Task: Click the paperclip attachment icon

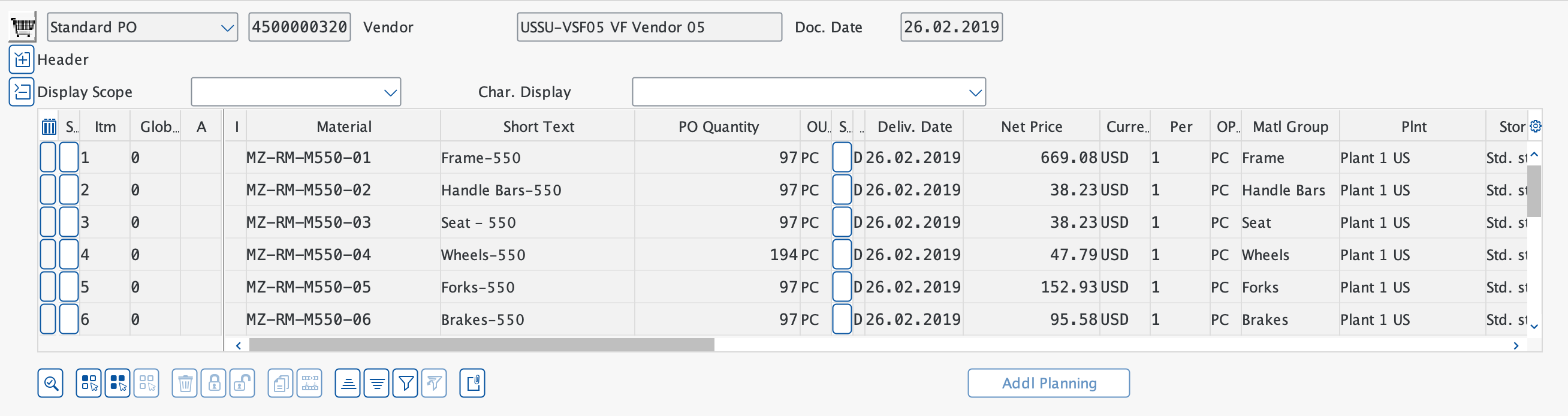Action: coord(472,383)
